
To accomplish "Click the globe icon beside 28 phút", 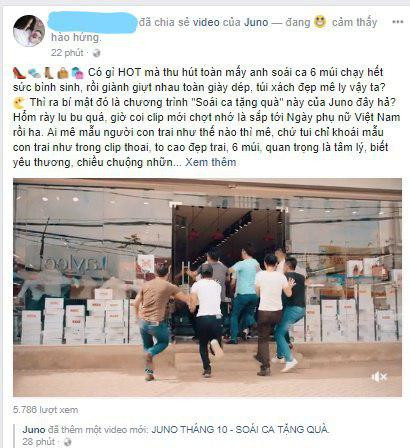I will (68, 442).
